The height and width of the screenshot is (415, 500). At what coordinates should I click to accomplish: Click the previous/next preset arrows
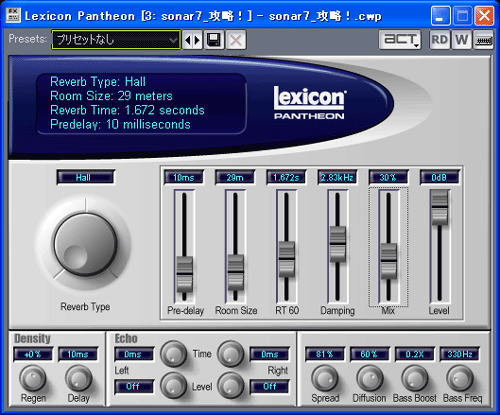click(192, 40)
